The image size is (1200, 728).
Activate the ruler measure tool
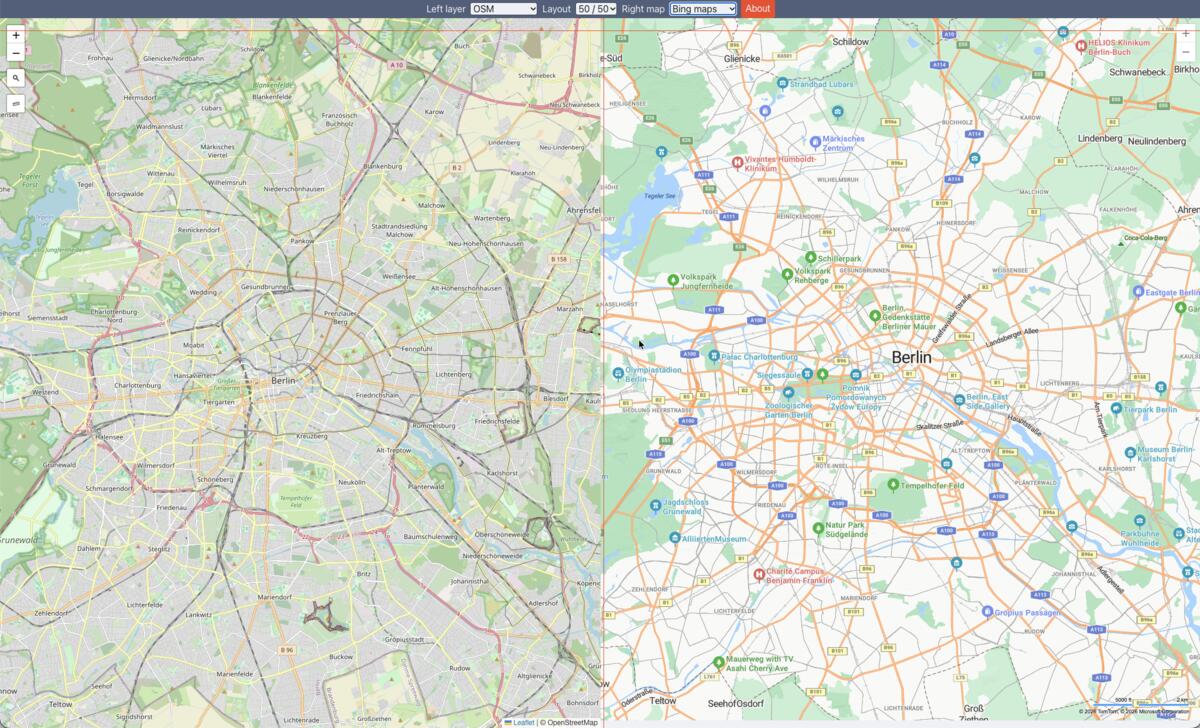pyautogui.click(x=15, y=103)
